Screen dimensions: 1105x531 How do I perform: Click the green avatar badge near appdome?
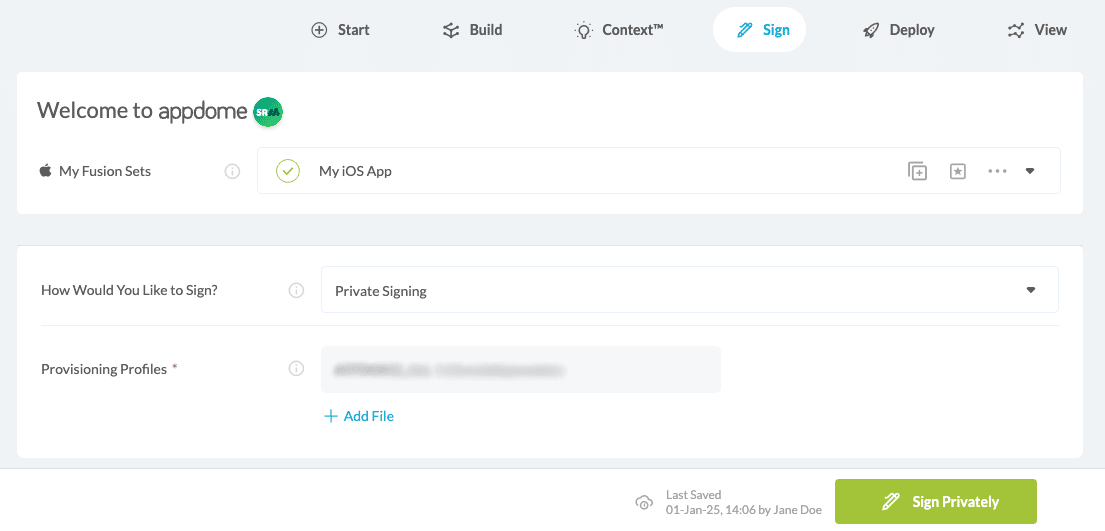[x=268, y=112]
